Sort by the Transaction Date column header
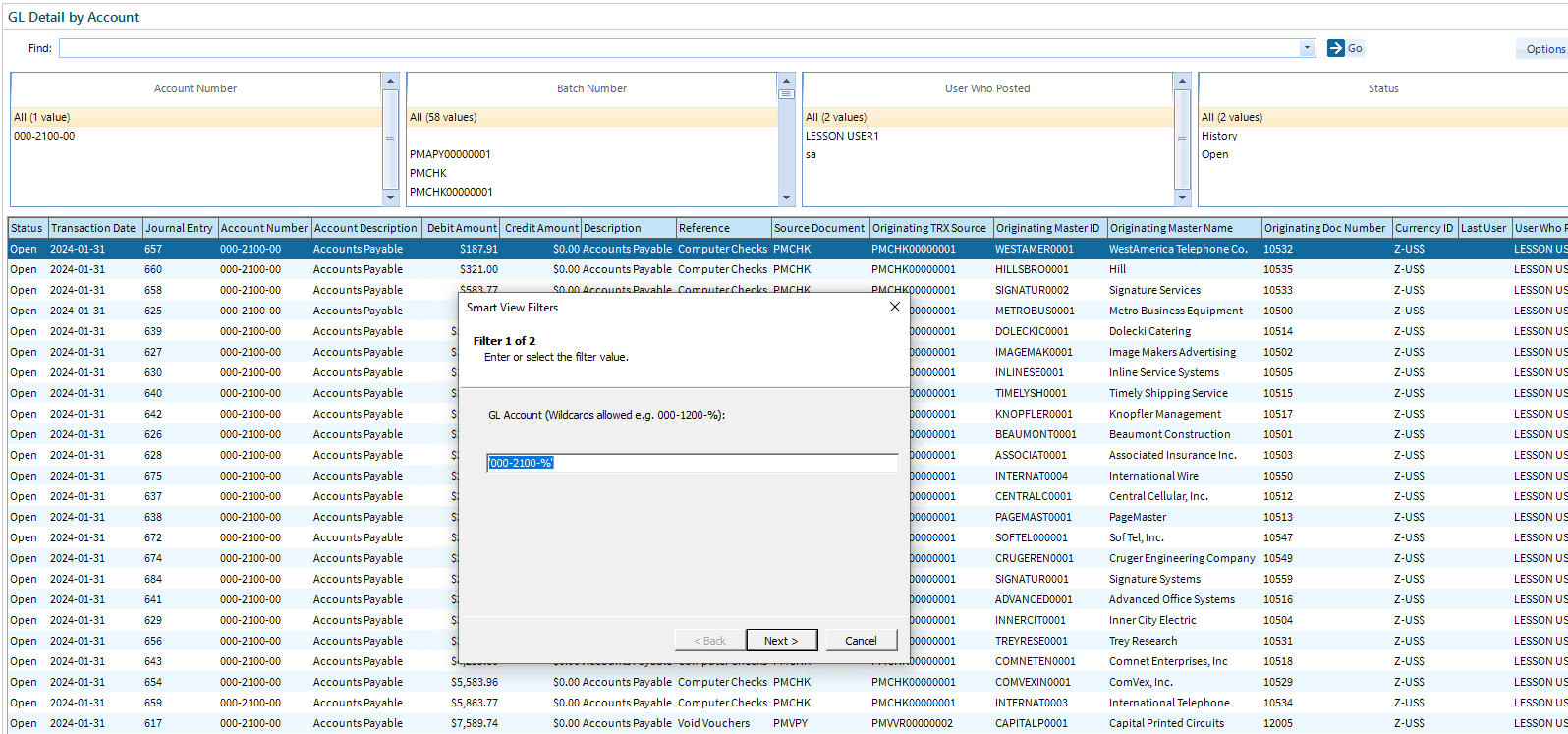The height and width of the screenshot is (734, 1568). (94, 228)
